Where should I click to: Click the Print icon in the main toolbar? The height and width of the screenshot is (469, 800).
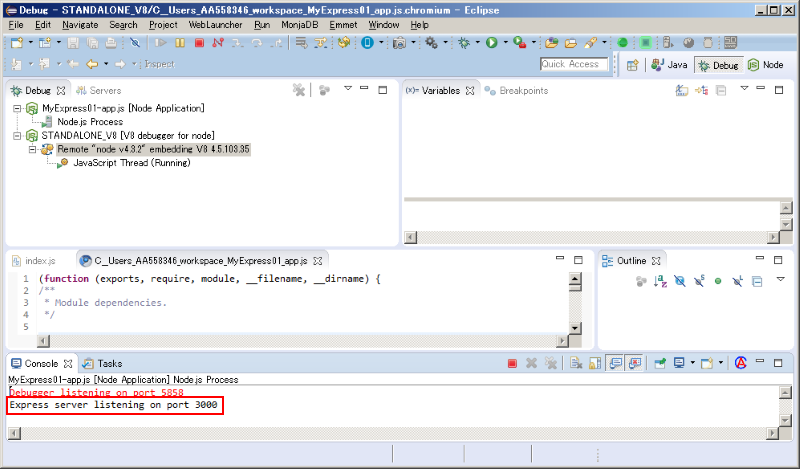111,43
